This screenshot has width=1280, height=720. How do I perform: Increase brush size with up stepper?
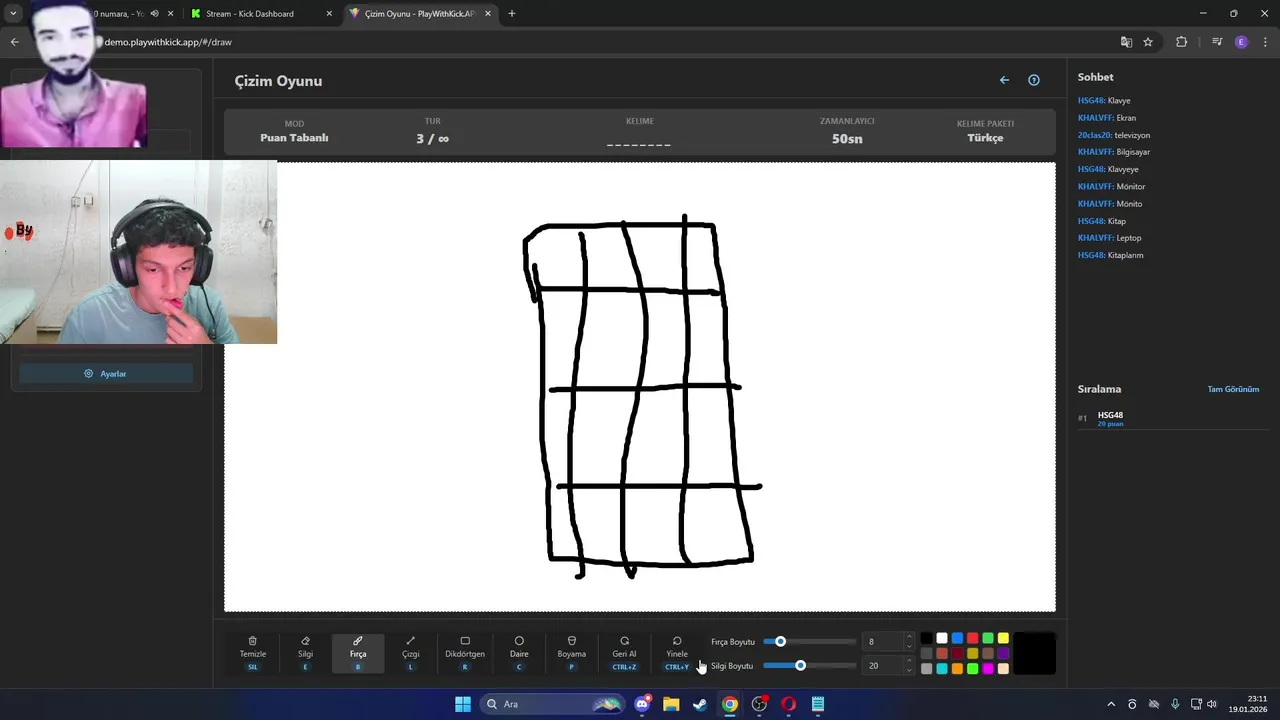909,636
